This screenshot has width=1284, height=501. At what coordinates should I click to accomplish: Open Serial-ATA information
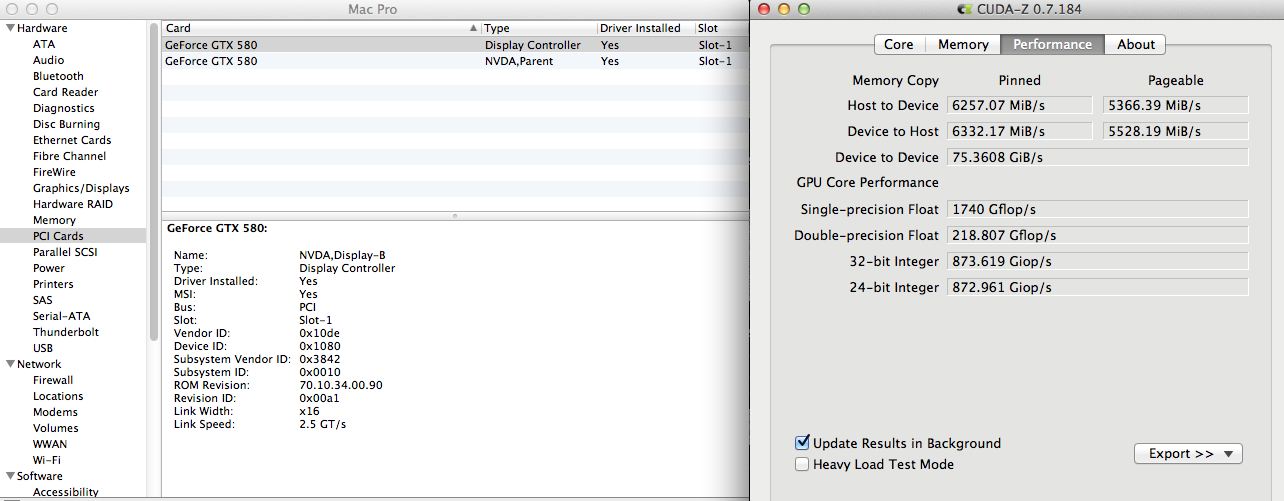coord(61,316)
